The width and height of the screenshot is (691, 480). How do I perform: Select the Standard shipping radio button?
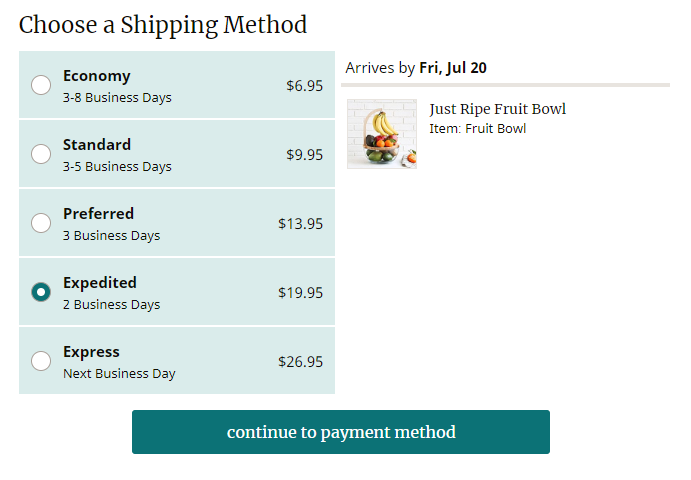coord(41,154)
